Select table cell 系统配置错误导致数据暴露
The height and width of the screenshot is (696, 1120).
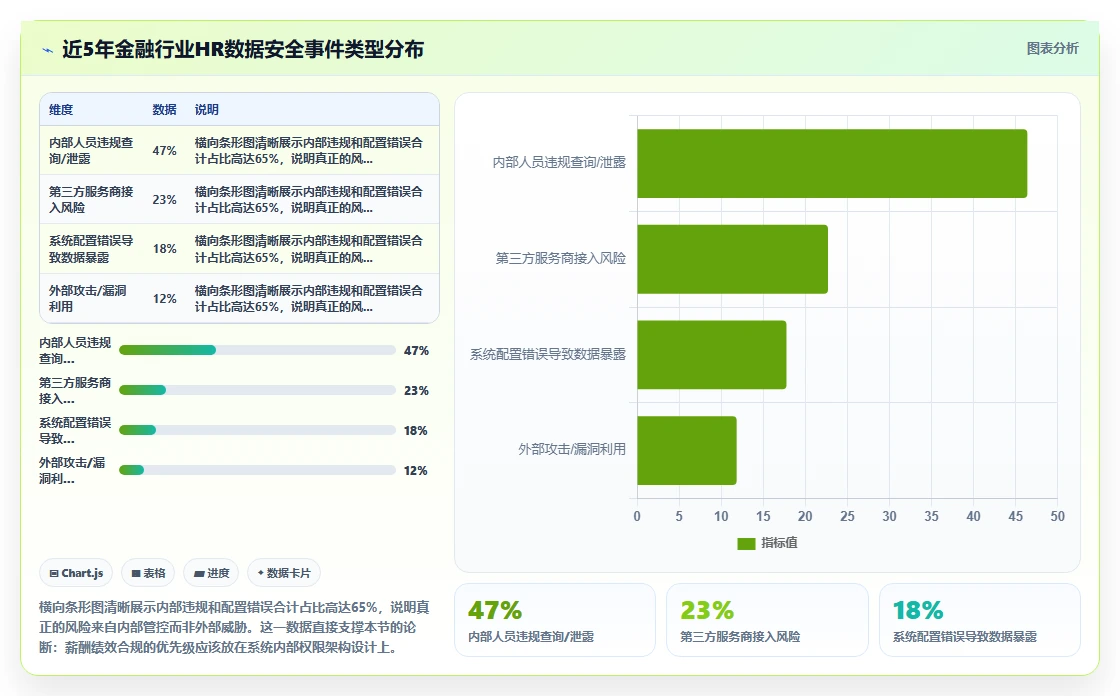91,249
